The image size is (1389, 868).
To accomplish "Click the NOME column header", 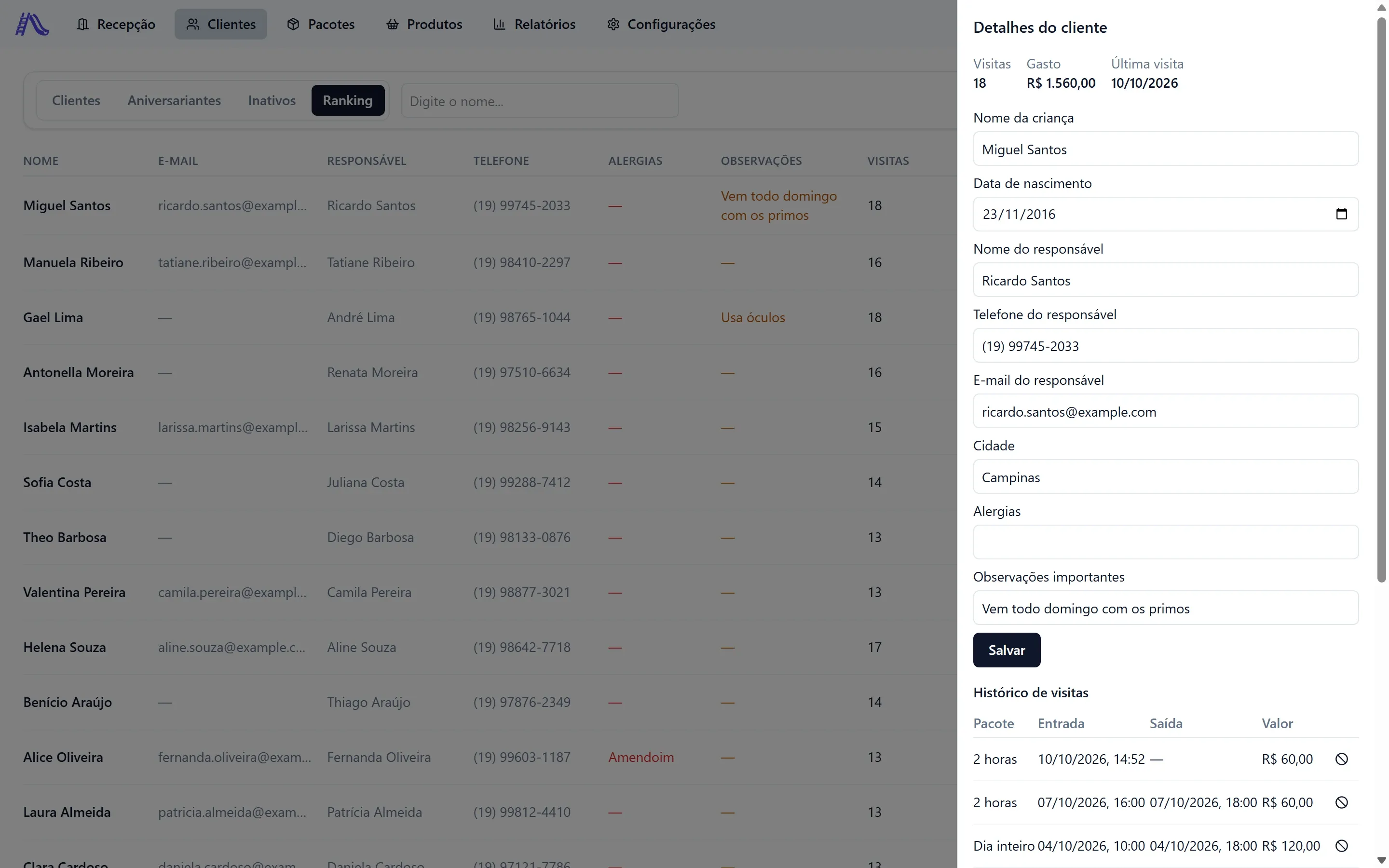I will point(41,161).
